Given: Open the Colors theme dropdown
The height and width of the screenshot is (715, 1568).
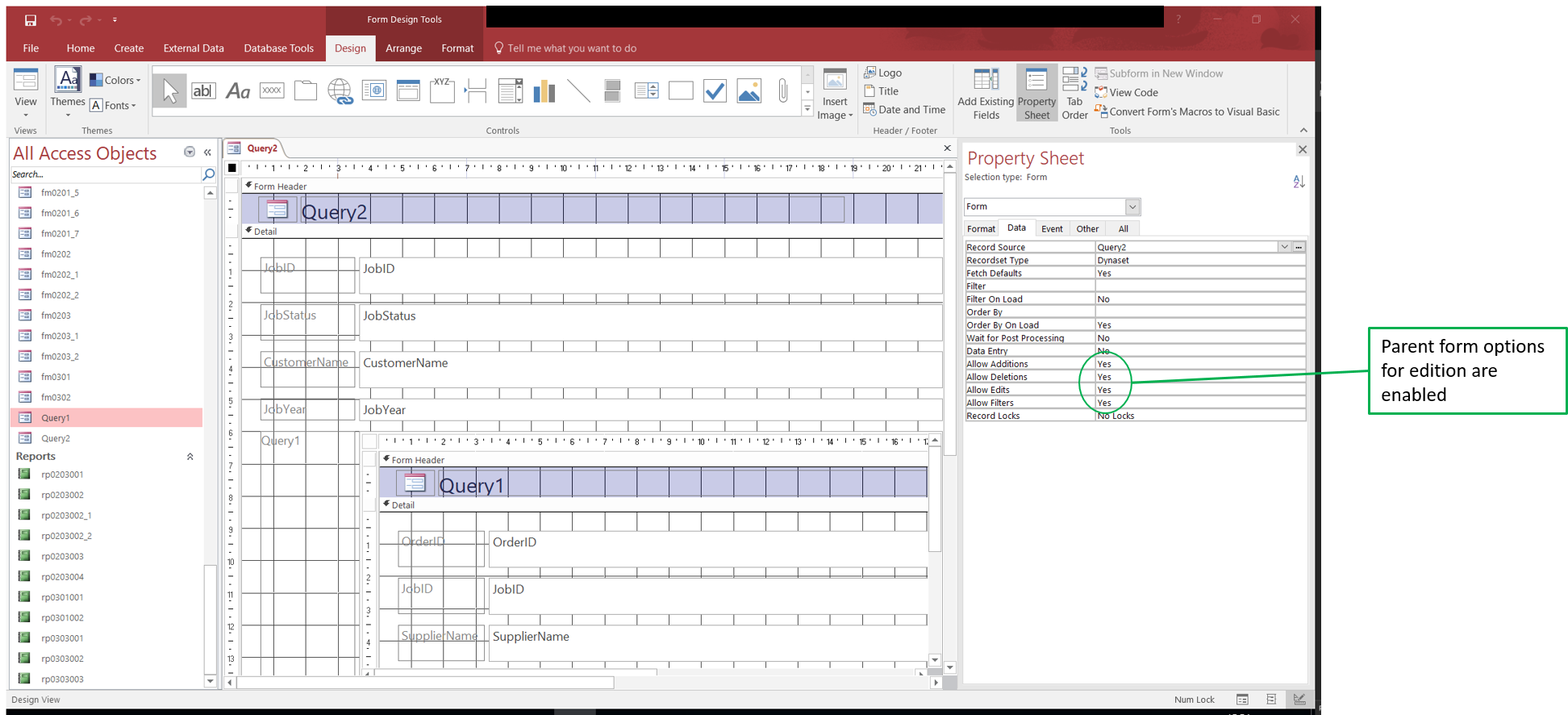Looking at the screenshot, I should pyautogui.click(x=115, y=80).
